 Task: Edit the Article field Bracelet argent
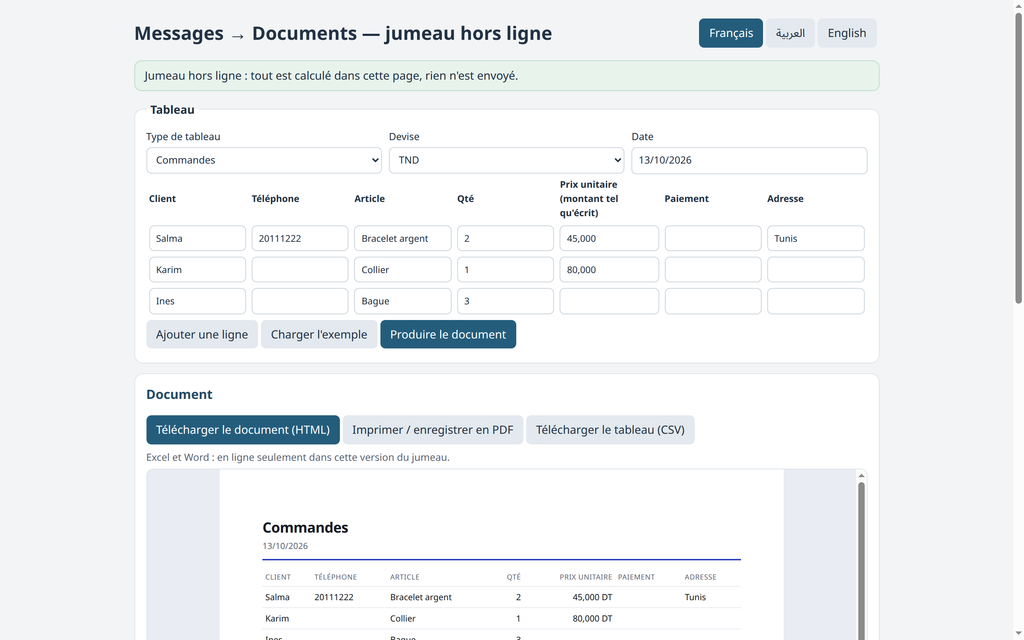pos(402,238)
